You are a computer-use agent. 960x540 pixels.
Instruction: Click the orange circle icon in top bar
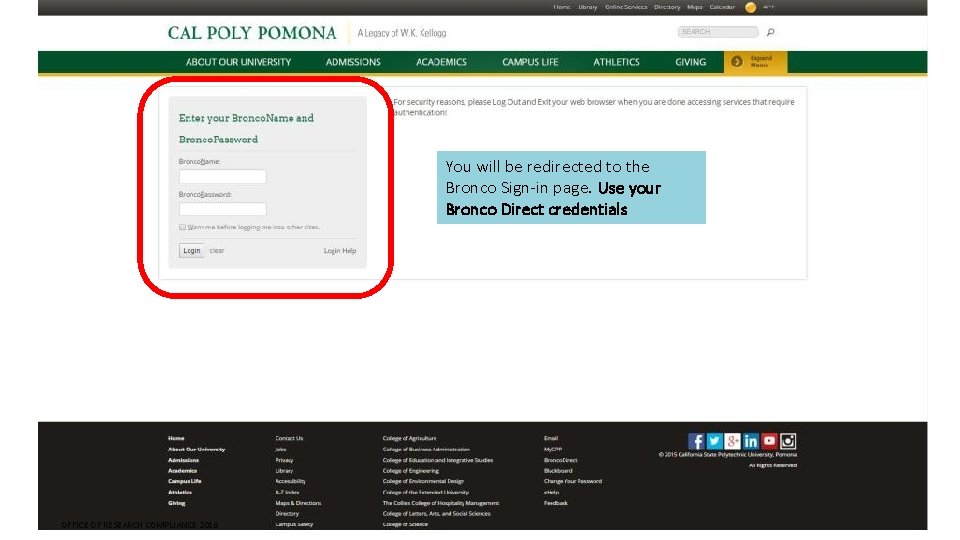[x=751, y=7]
